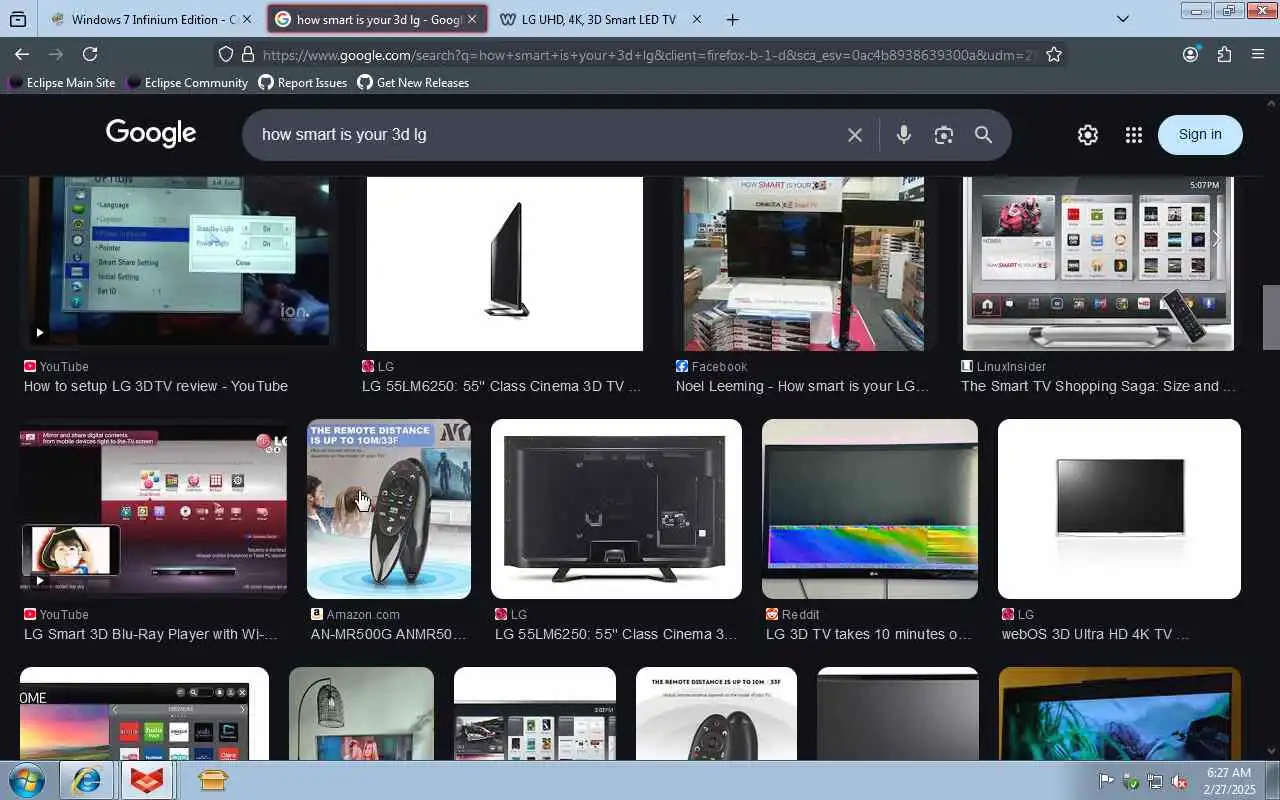Open LinuxInsider Smart TV Shopping Saga image
The height and width of the screenshot is (800, 1280).
[x=1098, y=264]
